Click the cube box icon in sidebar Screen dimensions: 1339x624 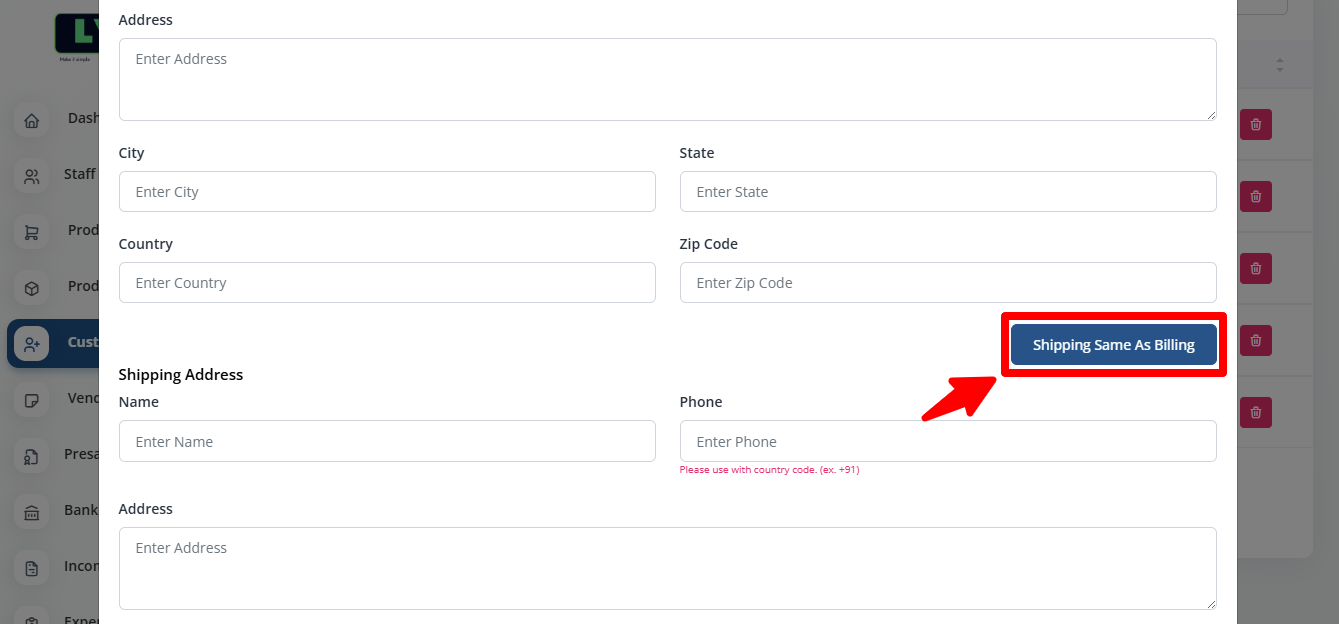(32, 289)
